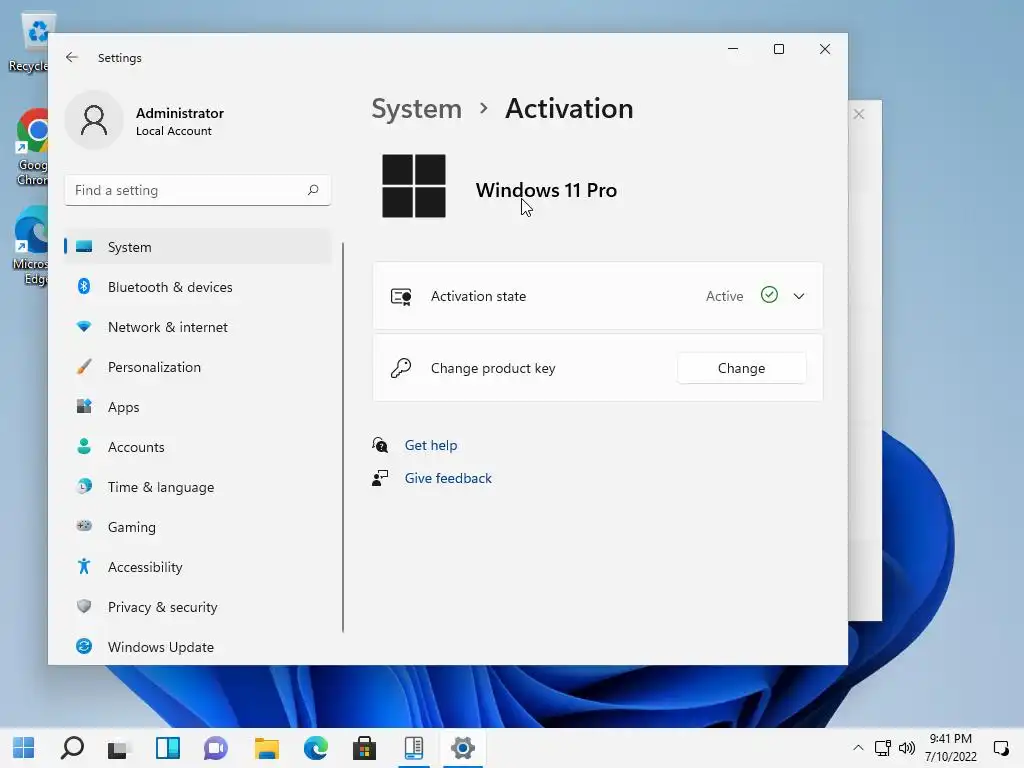Viewport: 1024px width, 768px height.
Task: Click the Windows 11 Pro edition text
Action: point(546,190)
